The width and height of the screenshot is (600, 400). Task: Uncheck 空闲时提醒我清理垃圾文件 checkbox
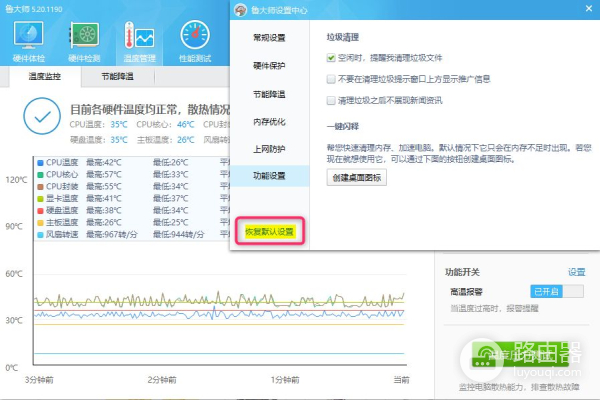[x=331, y=58]
